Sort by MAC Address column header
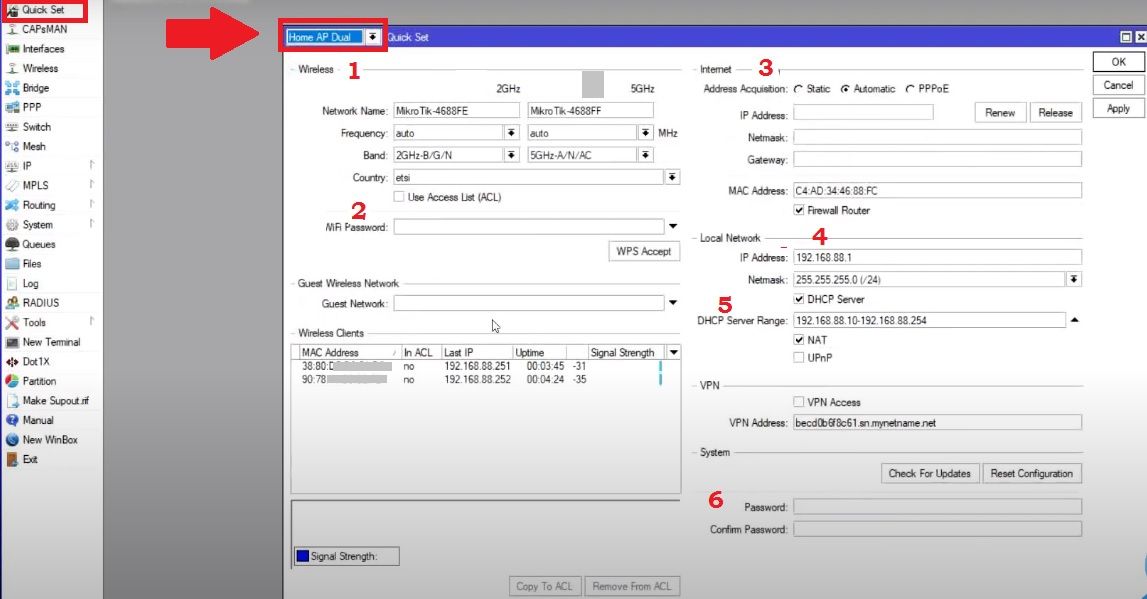 (349, 353)
